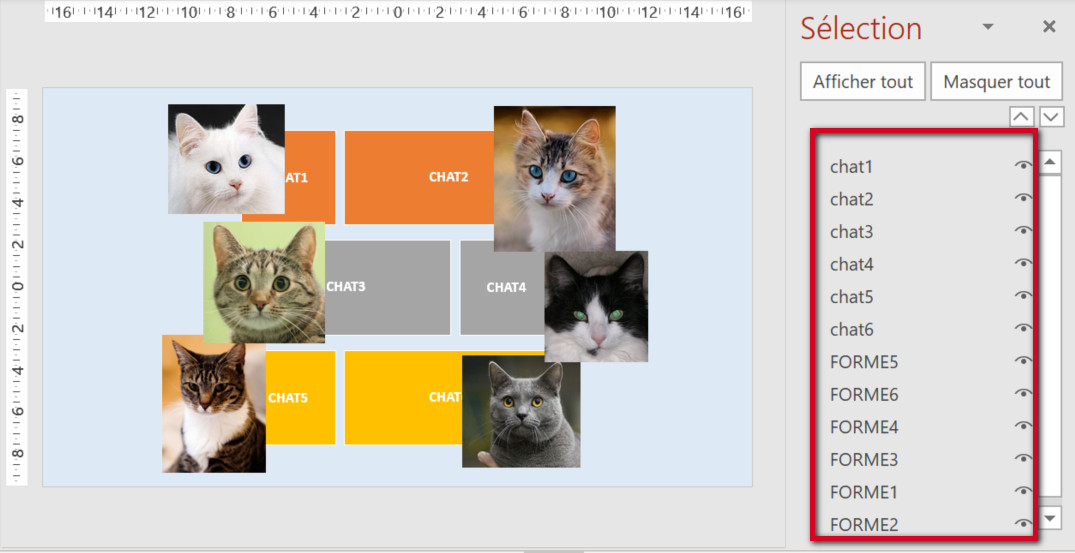Select FORME4 in the selection list
The width and height of the screenshot is (1075, 553).
(x=864, y=427)
